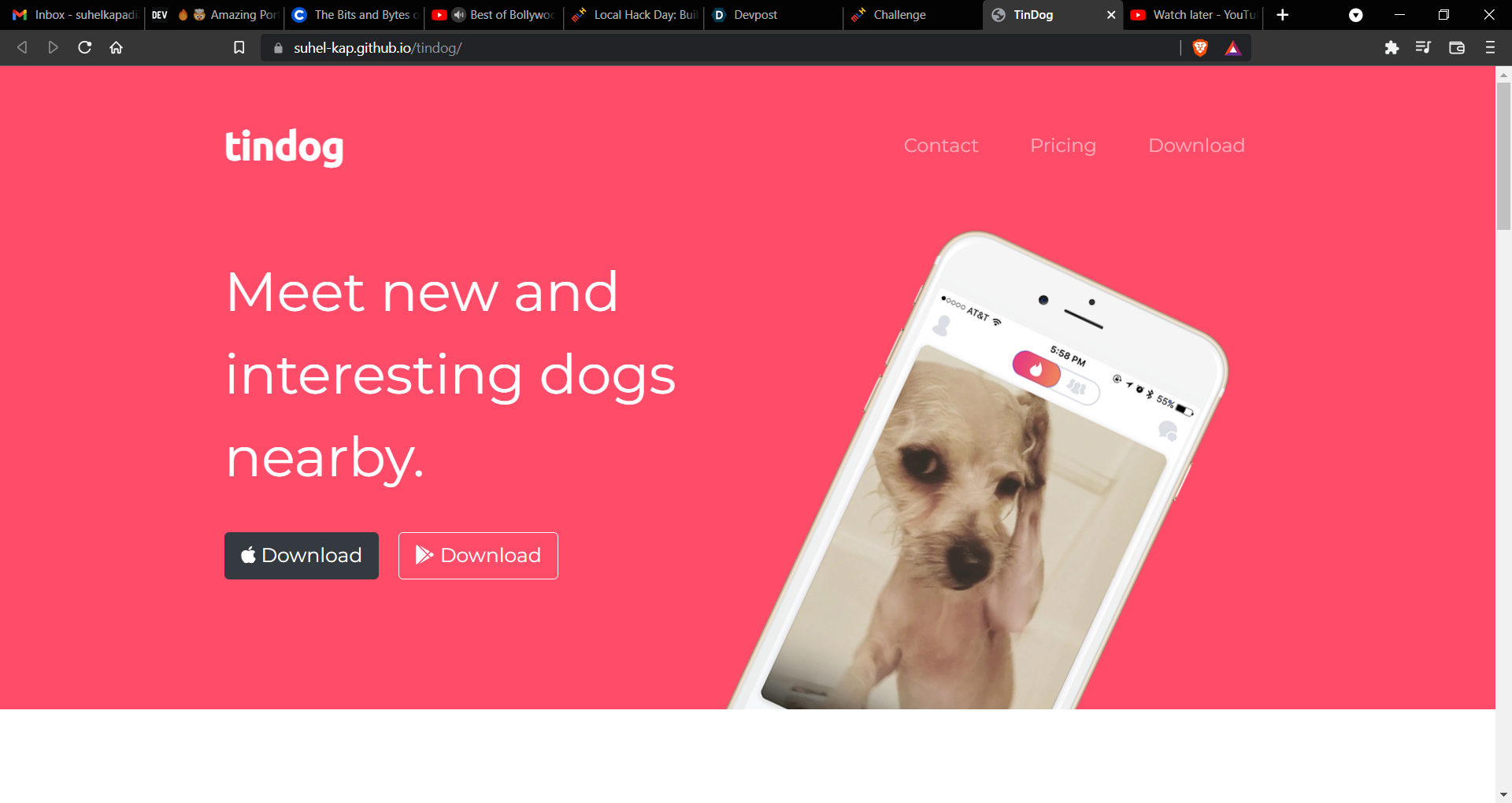The image size is (1512, 803).
Task: Open the tab search dropdown arrow
Action: 1355,15
